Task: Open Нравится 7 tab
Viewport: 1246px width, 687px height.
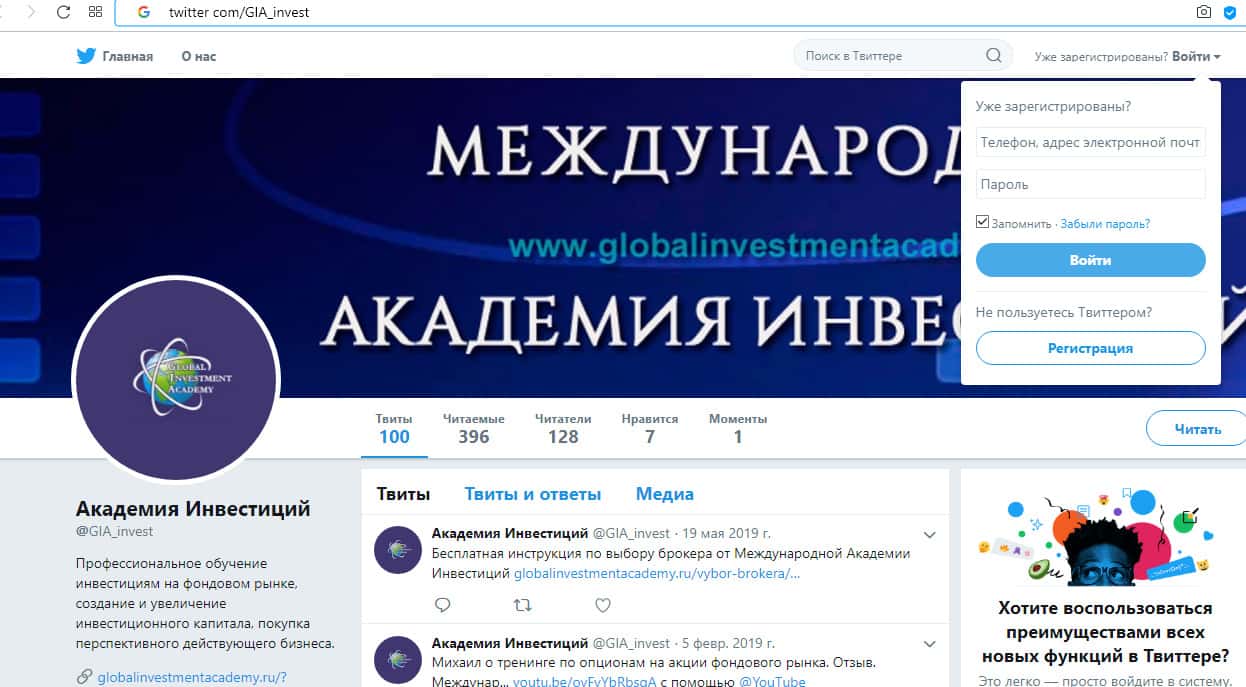Action: pos(650,428)
